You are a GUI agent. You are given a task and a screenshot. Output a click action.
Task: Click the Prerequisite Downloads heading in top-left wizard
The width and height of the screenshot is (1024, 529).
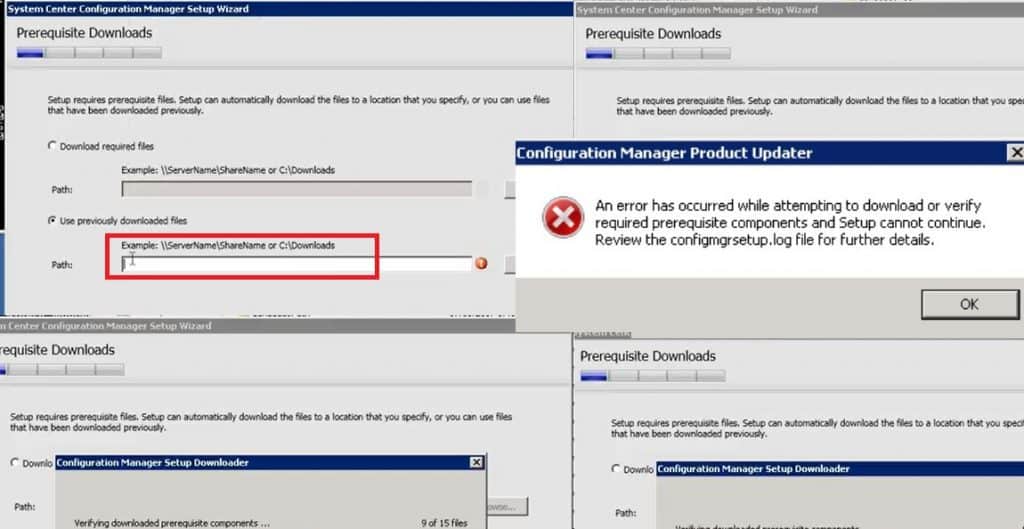84,33
